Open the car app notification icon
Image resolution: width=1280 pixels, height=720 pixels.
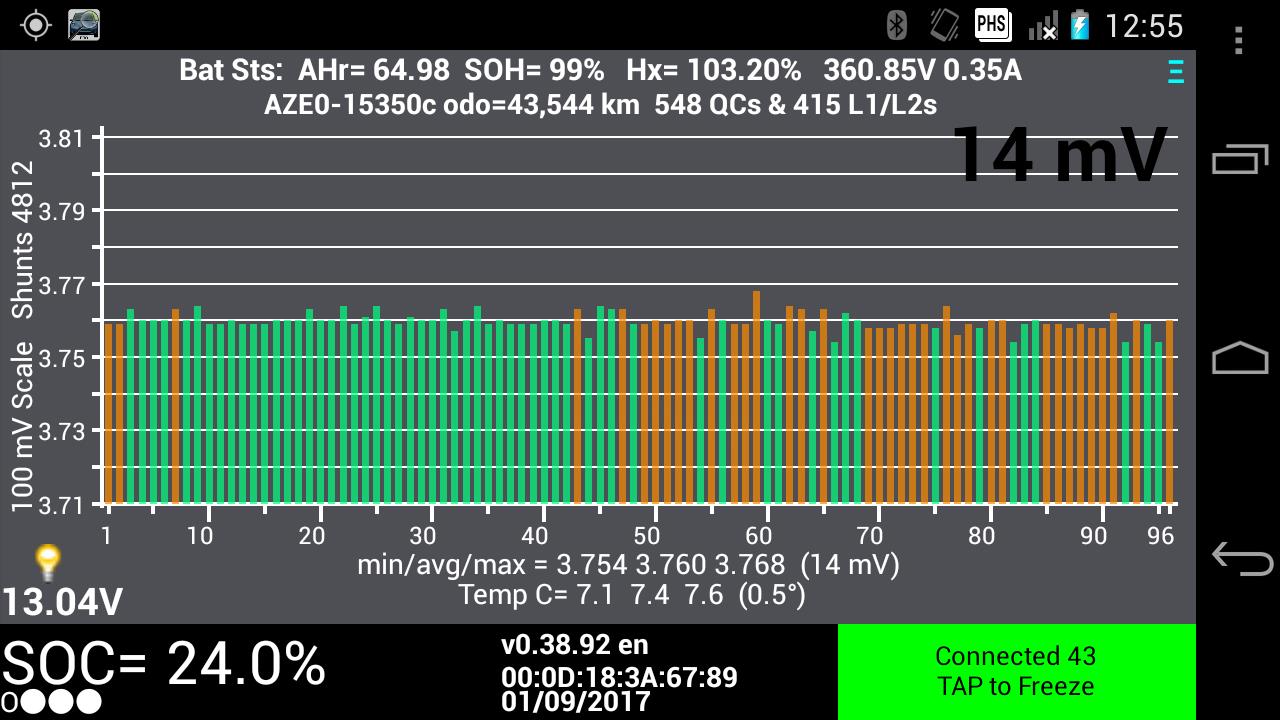[84, 25]
